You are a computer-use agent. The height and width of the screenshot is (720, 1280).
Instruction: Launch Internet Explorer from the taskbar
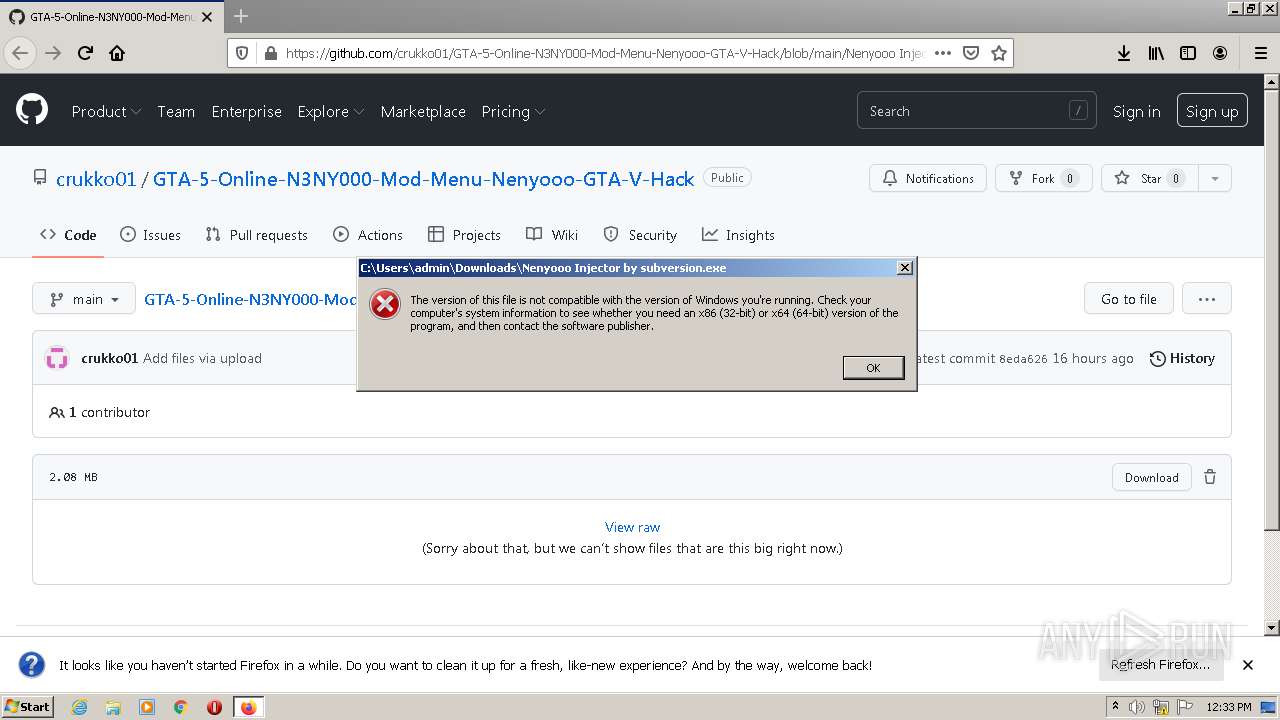pyautogui.click(x=79, y=707)
